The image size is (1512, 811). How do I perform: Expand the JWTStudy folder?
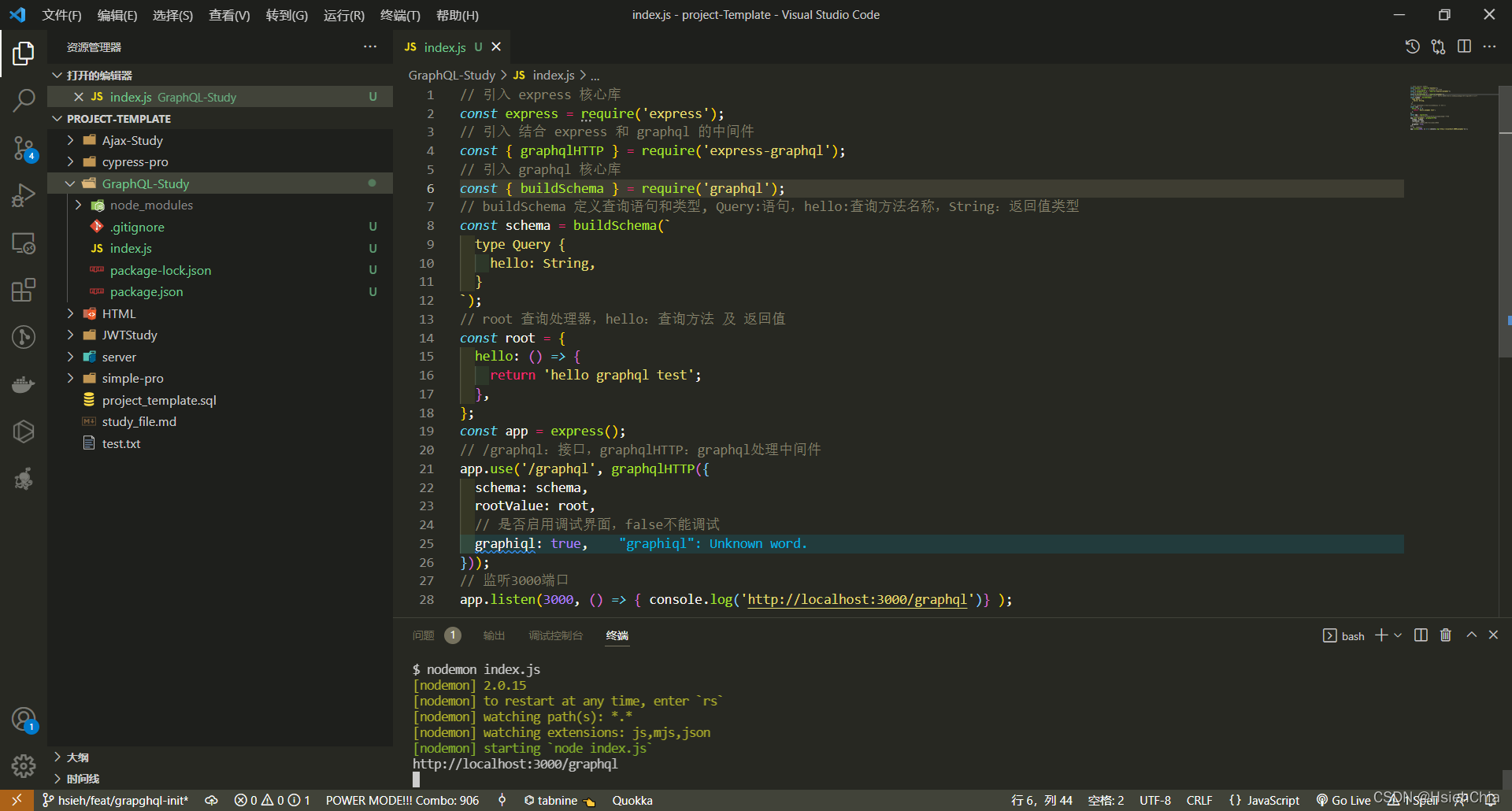(220, 335)
